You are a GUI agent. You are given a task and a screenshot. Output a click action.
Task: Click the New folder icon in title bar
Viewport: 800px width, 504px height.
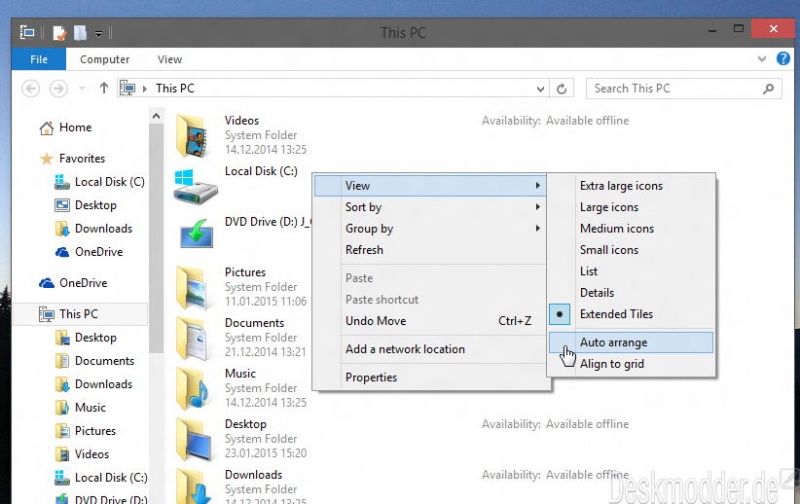[x=80, y=33]
